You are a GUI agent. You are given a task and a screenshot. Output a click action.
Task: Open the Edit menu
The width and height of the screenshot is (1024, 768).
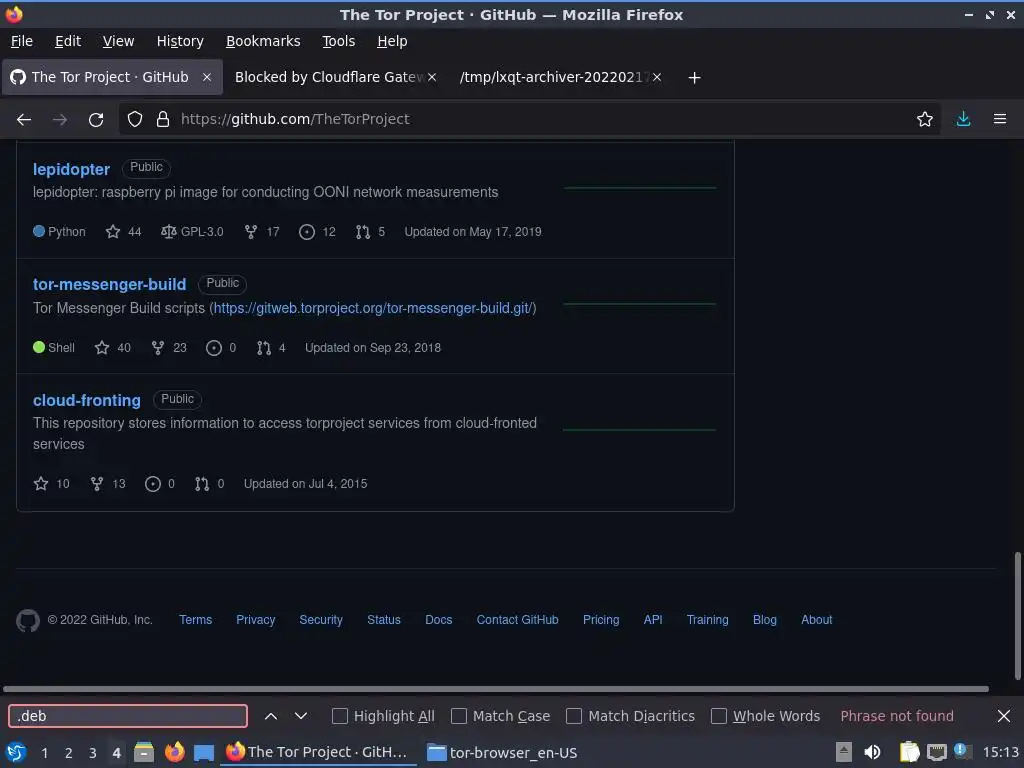pos(68,41)
